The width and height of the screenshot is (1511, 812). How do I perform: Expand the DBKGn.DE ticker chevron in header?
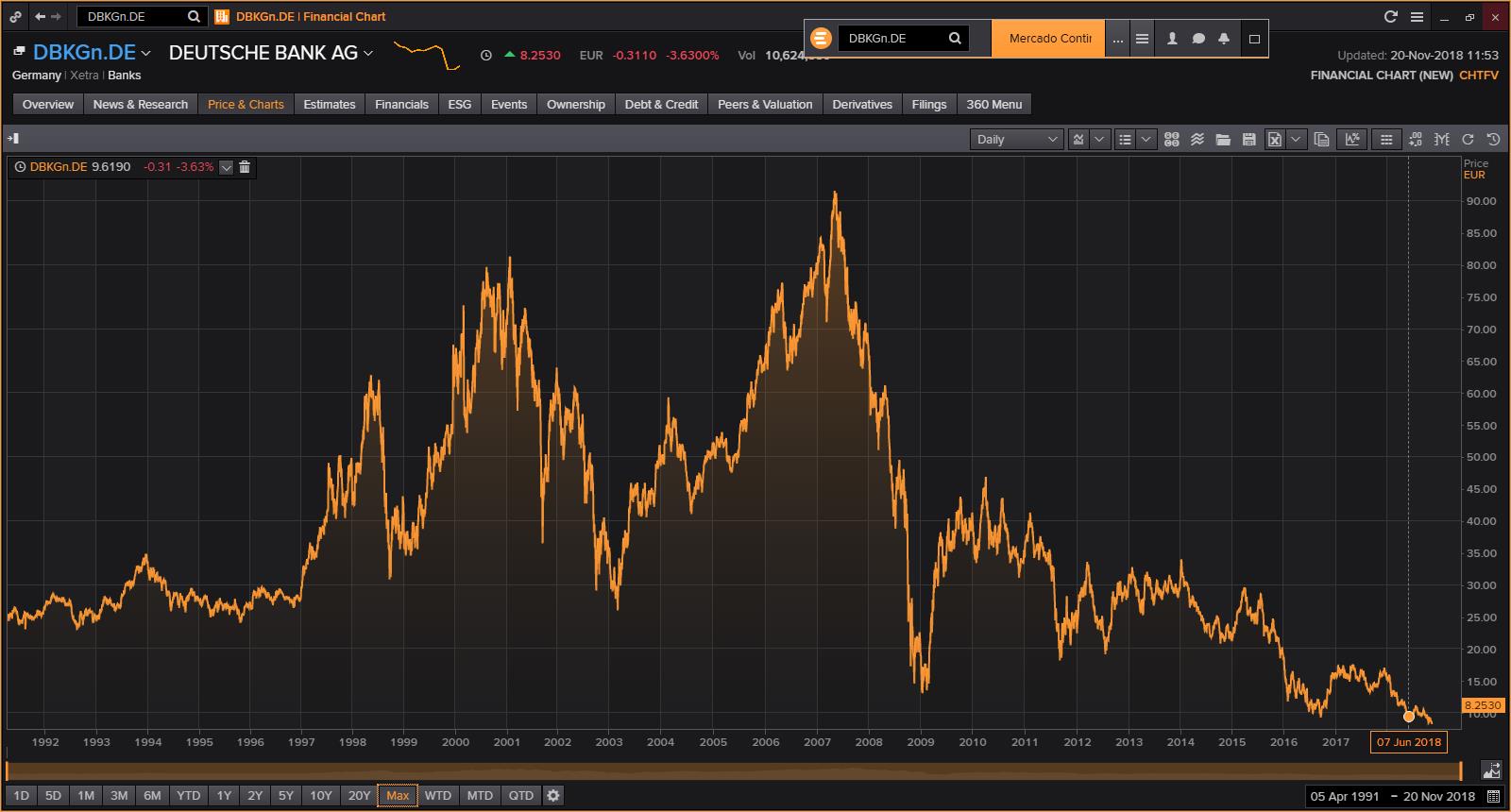145,54
